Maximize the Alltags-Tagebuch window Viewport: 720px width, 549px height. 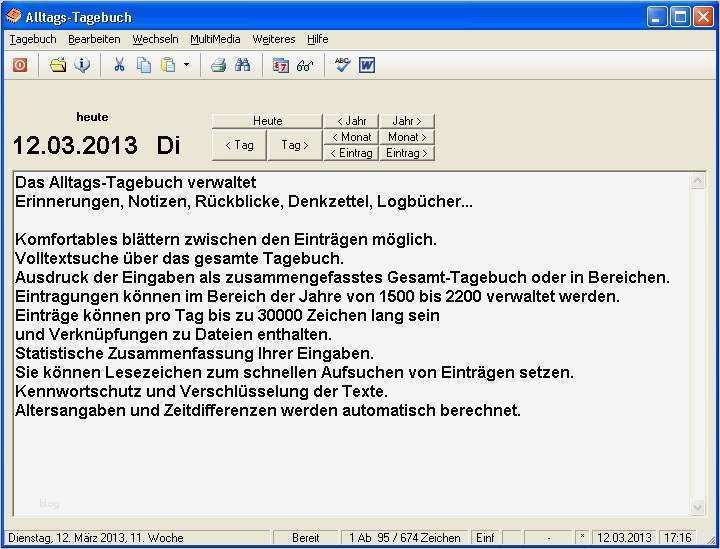[x=680, y=17]
